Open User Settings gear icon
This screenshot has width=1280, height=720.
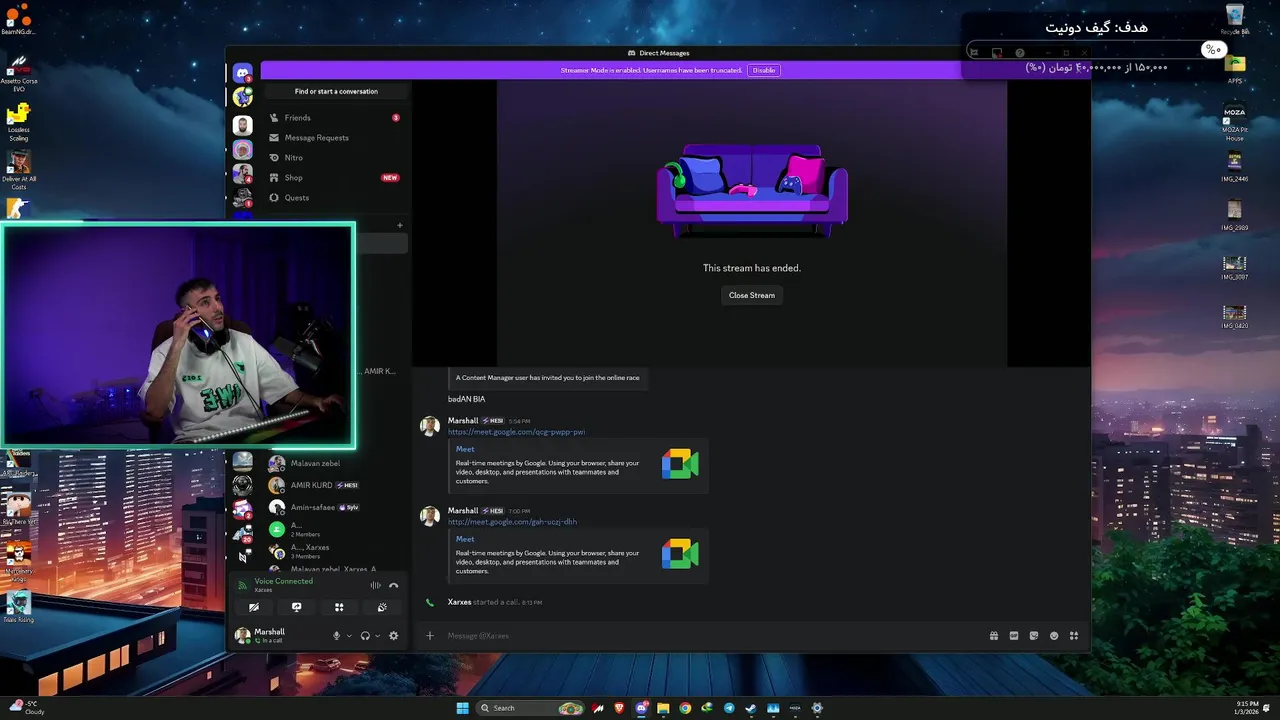[393, 636]
